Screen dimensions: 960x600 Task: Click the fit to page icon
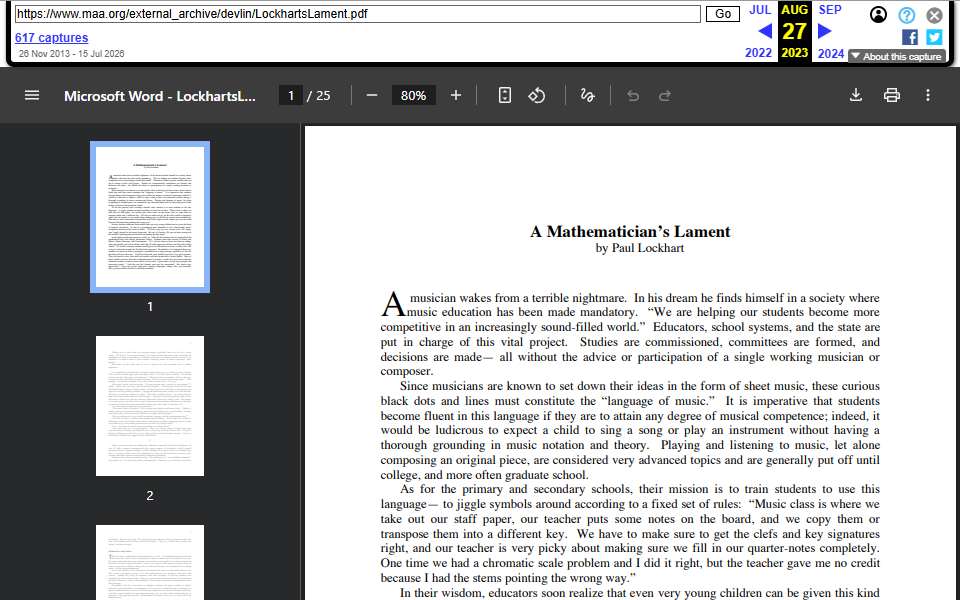(504, 96)
